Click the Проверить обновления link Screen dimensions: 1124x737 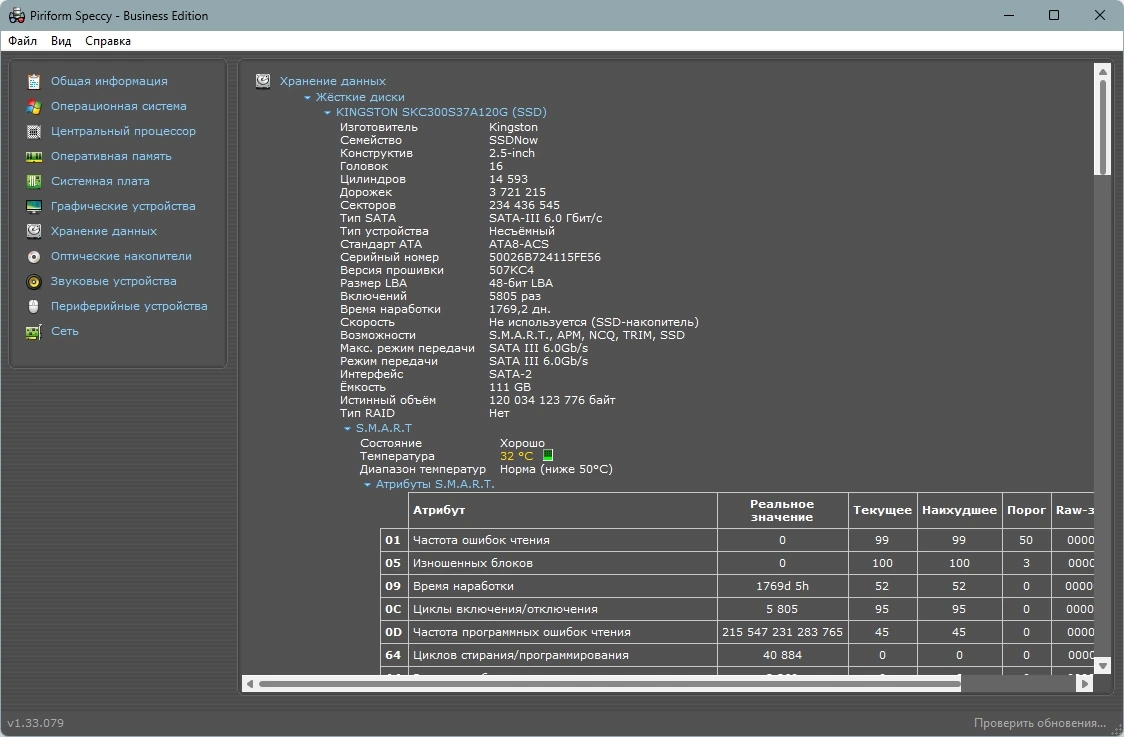pyautogui.click(x=1039, y=723)
